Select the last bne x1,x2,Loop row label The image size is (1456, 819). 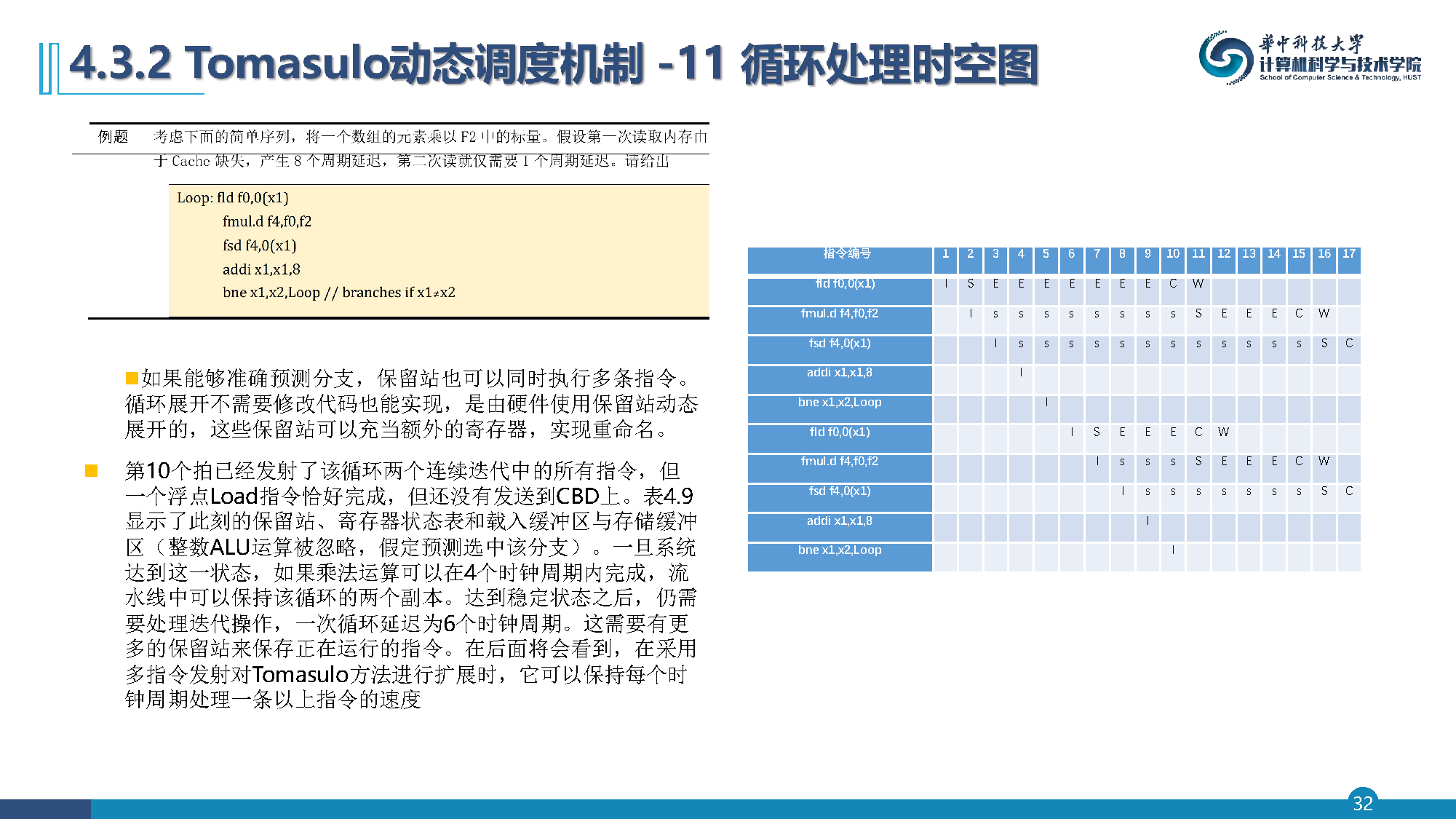[x=840, y=550]
